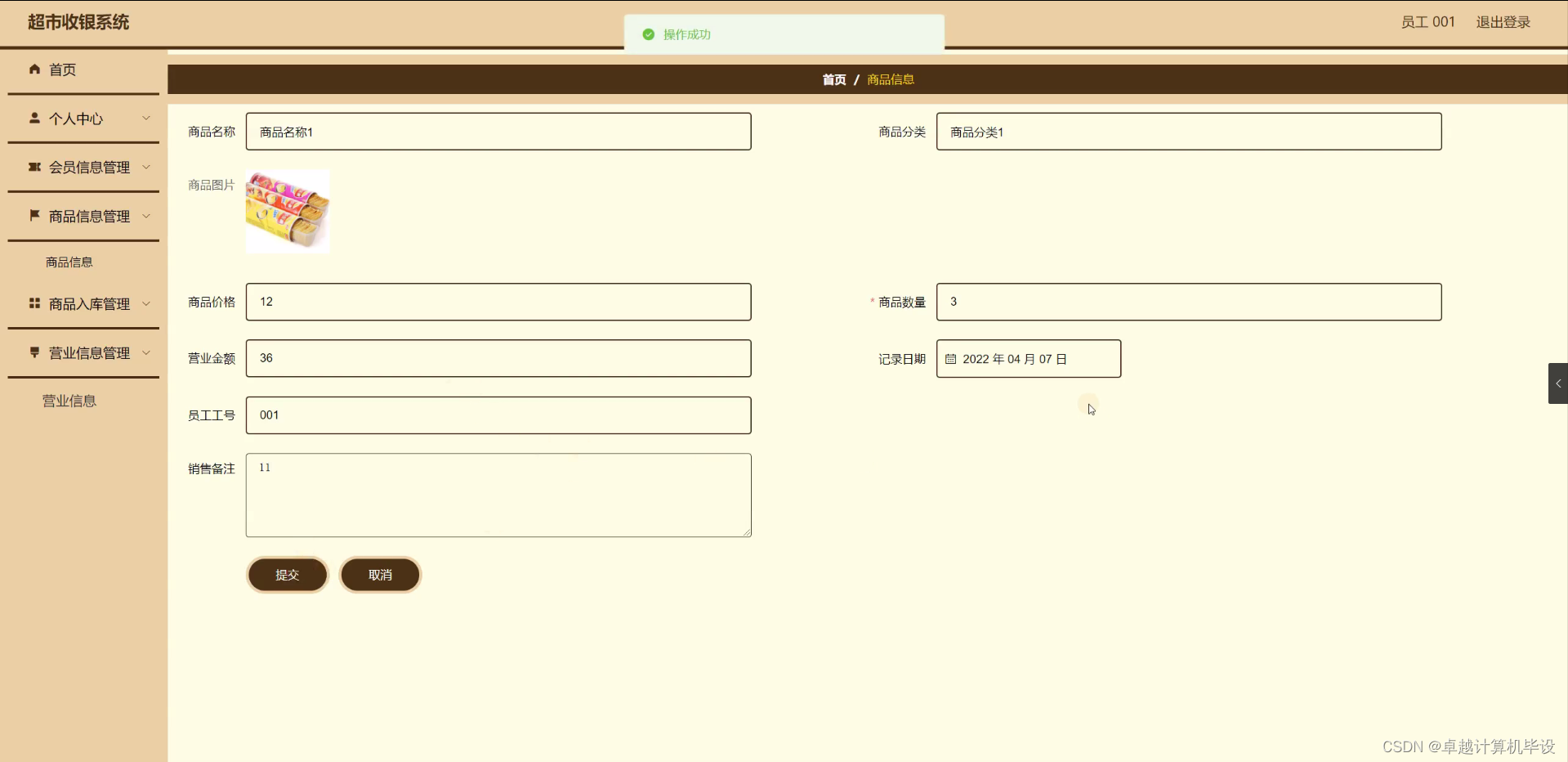Click the 商品名称 label

point(212,132)
